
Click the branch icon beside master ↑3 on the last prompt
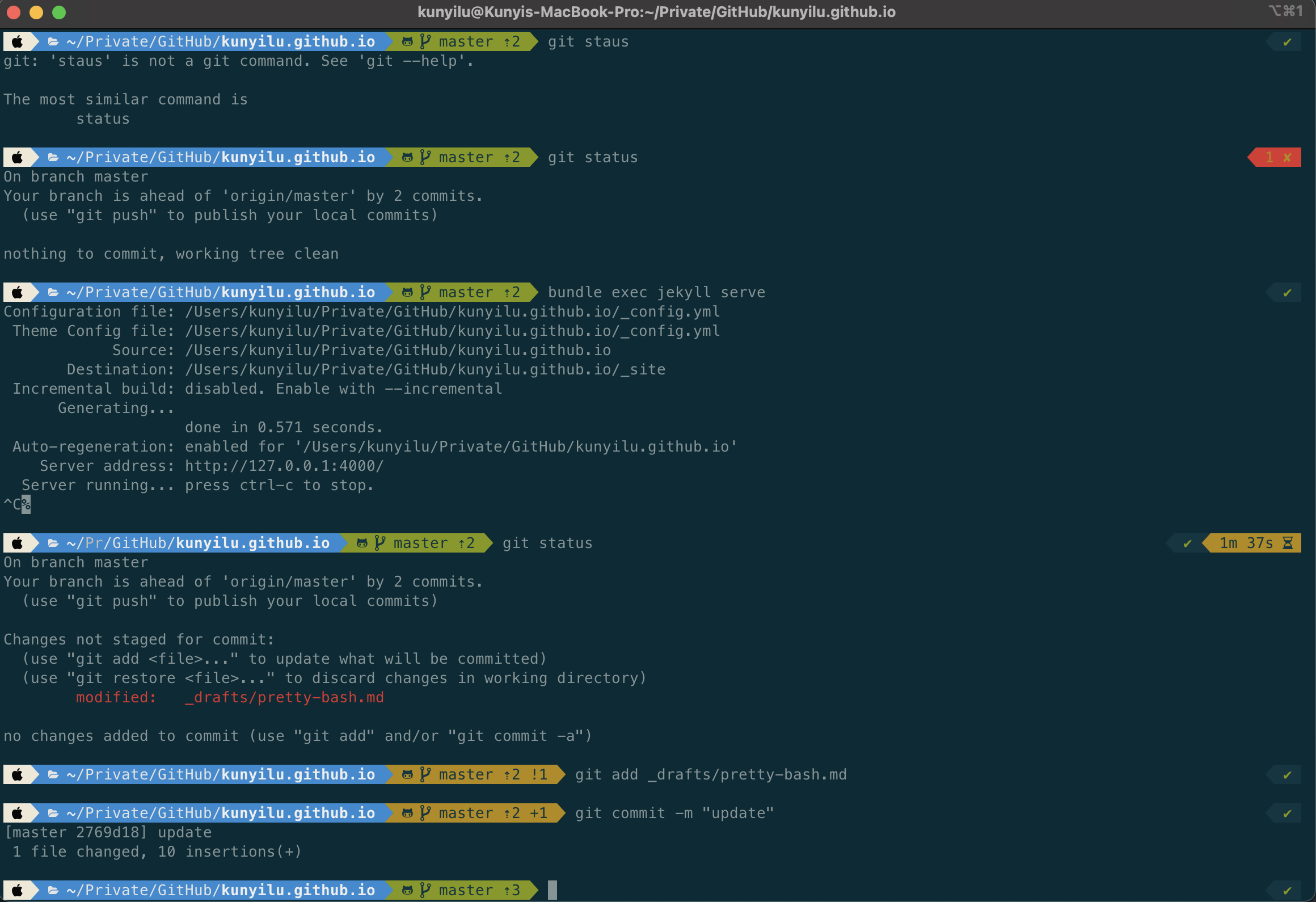pyautogui.click(x=426, y=890)
